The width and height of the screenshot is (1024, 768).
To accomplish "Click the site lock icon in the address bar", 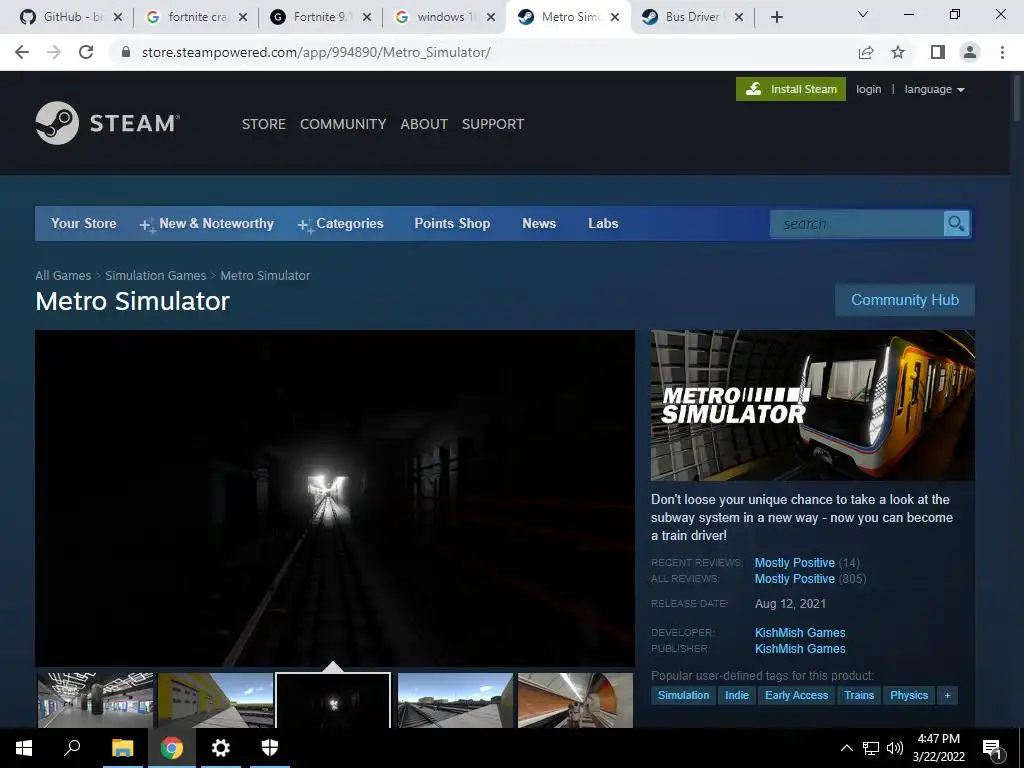I will coord(126,52).
